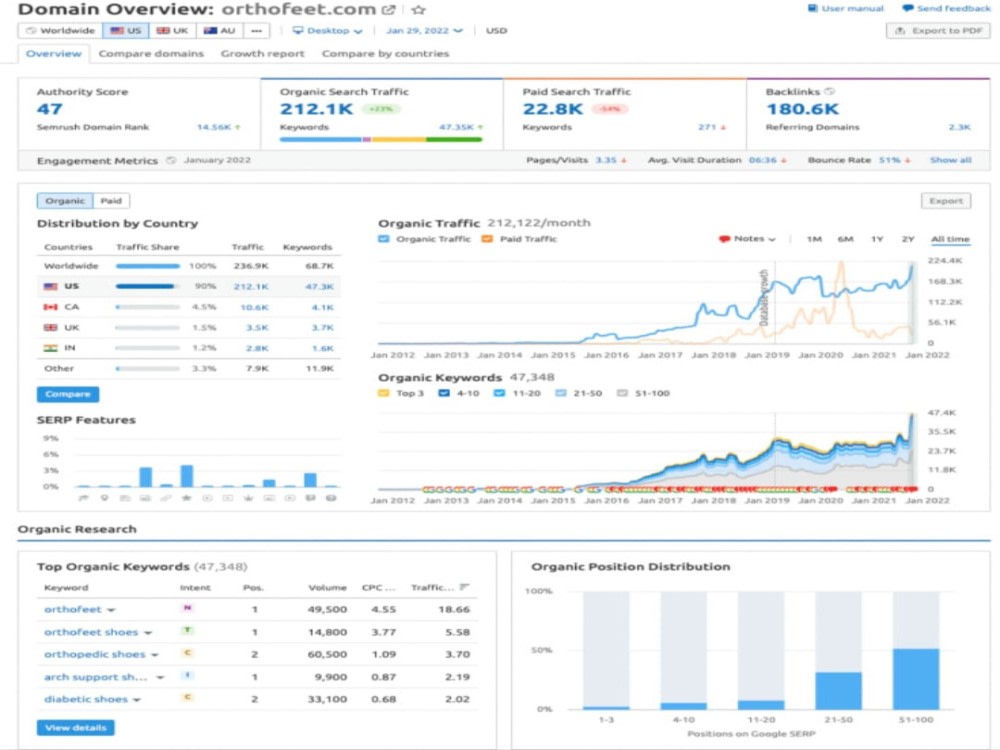The height and width of the screenshot is (750, 1000).
Task: Click View details button
Action: tap(75, 728)
